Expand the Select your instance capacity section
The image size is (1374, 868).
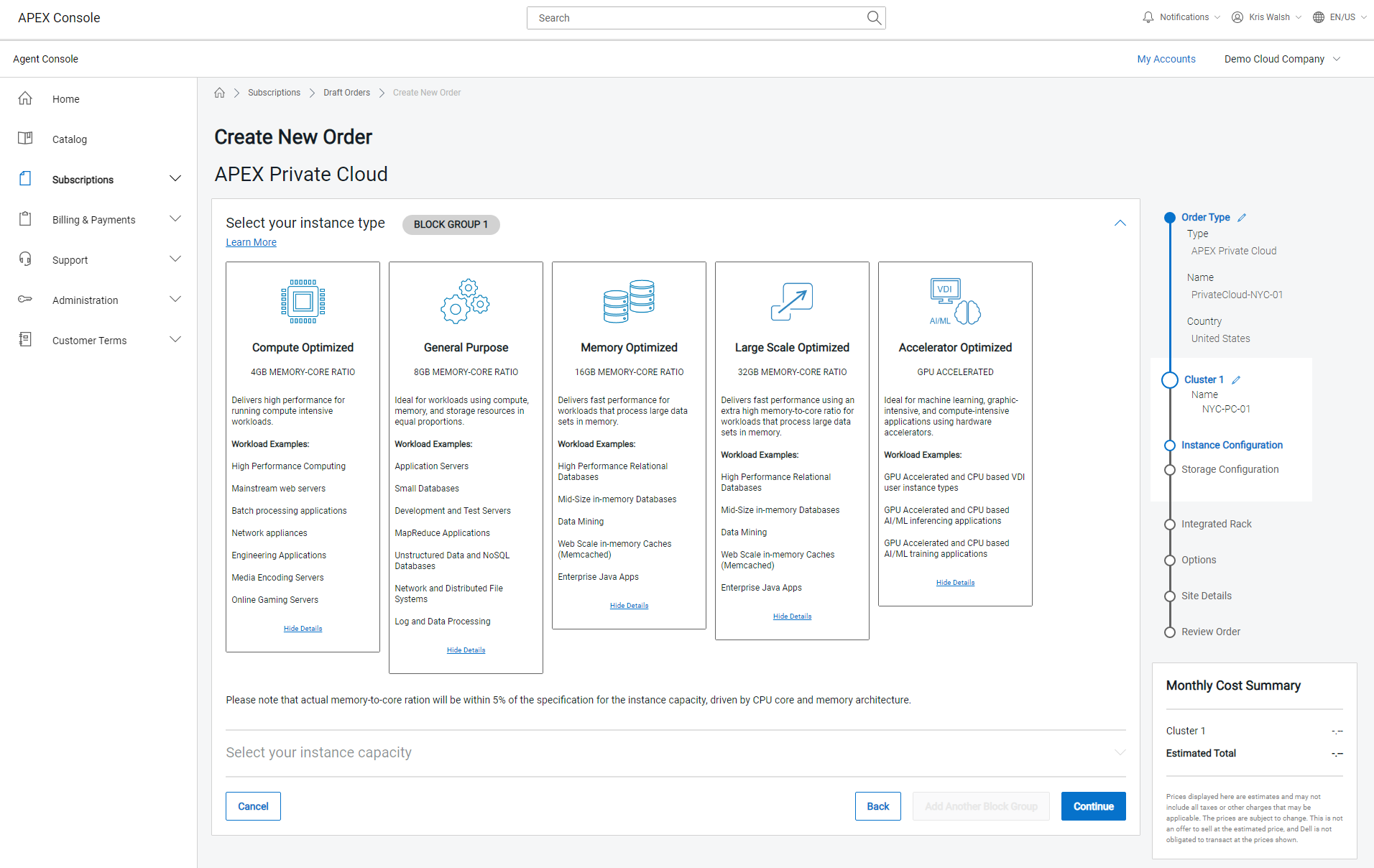click(x=1120, y=752)
